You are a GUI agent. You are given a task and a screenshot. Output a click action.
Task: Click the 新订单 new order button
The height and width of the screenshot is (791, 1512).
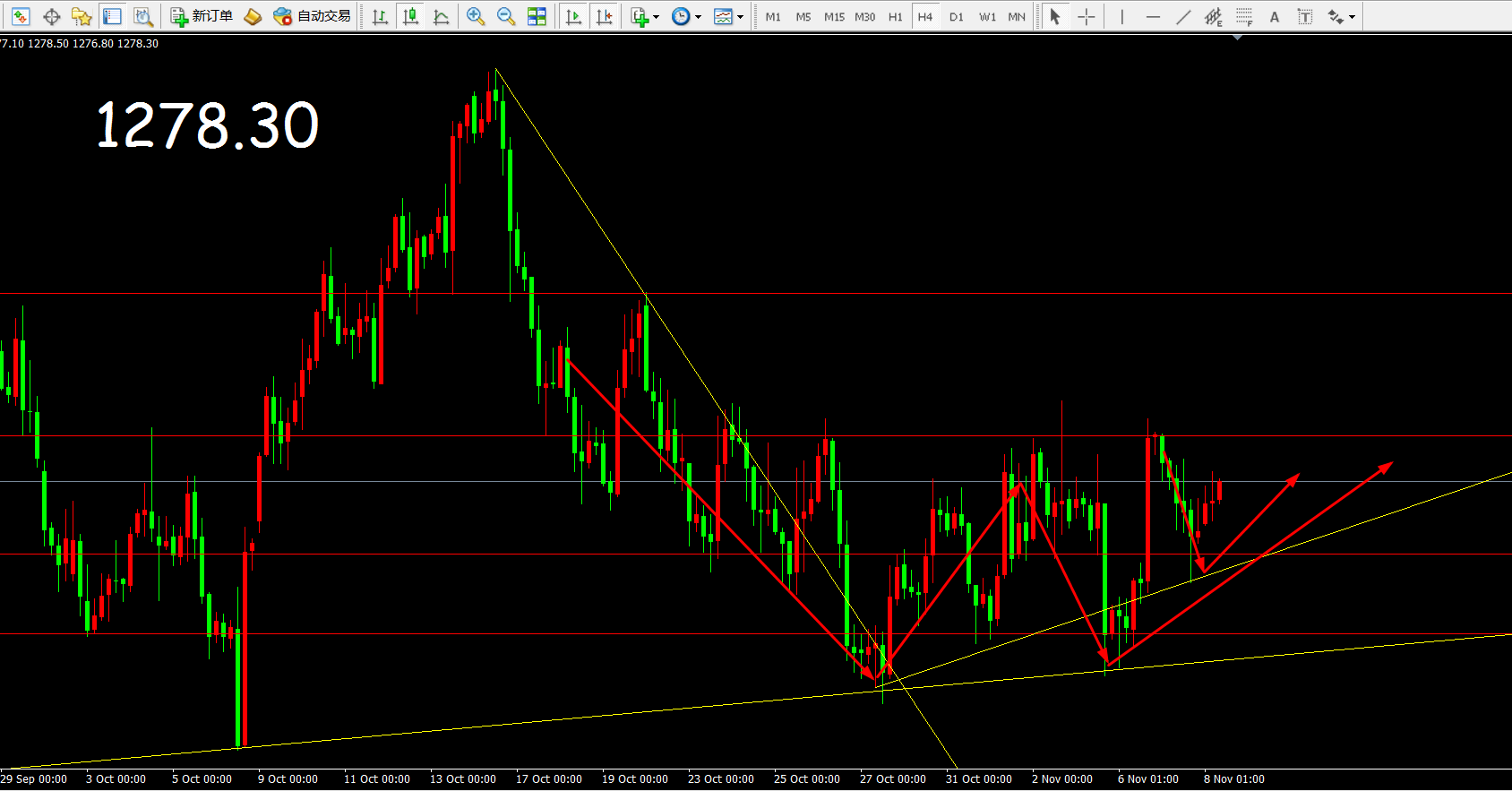(202, 16)
